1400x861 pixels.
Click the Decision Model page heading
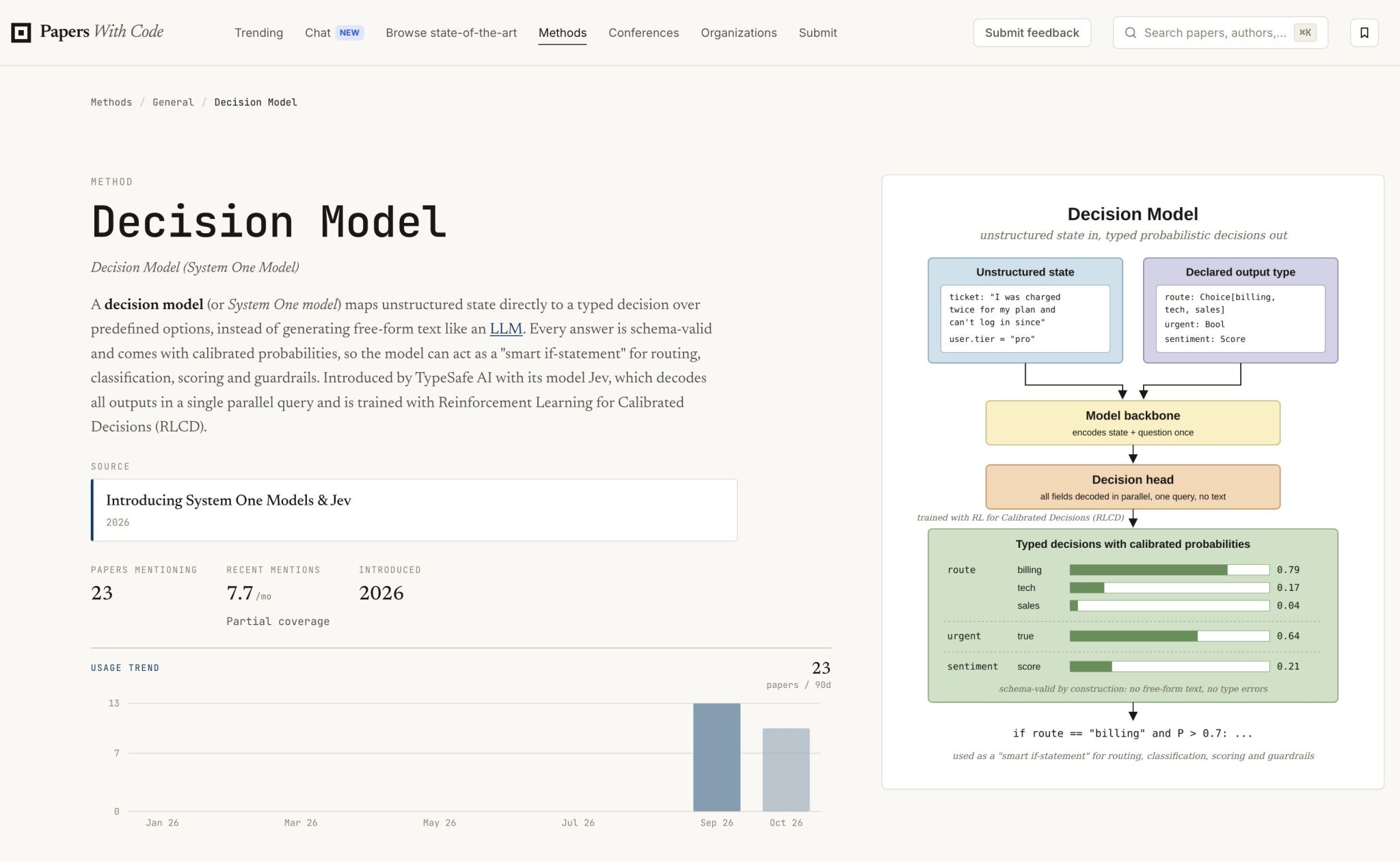(269, 222)
